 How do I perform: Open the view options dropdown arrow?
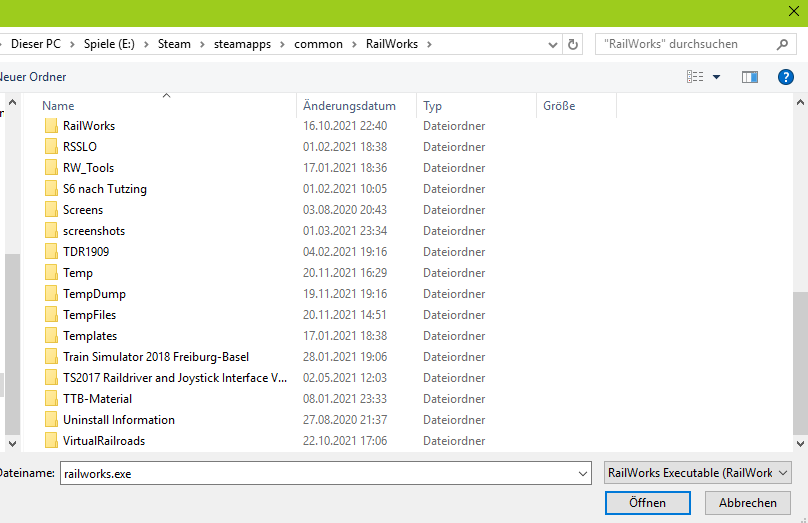[716, 77]
